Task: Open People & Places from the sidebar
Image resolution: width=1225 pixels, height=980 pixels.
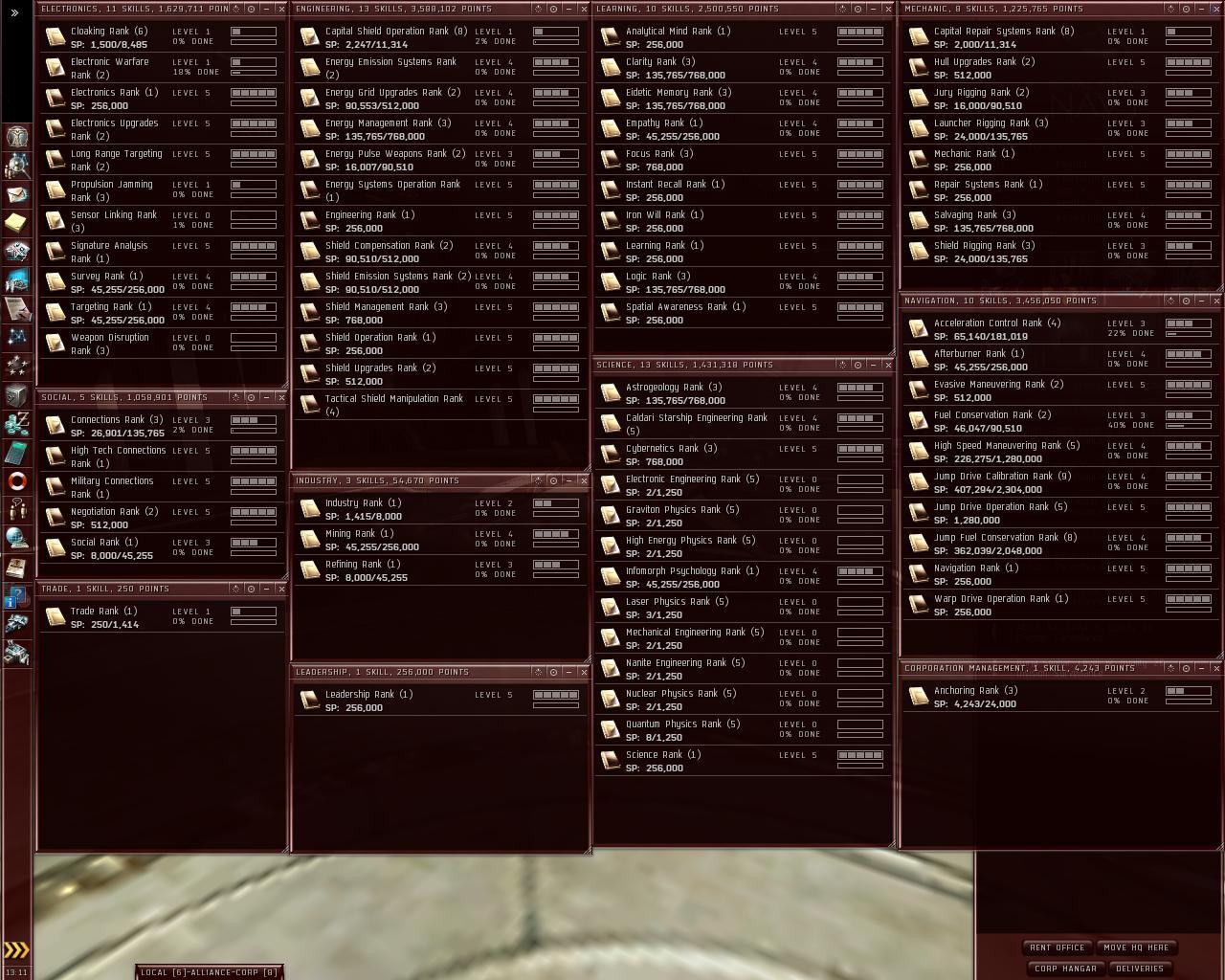Action: (16, 165)
